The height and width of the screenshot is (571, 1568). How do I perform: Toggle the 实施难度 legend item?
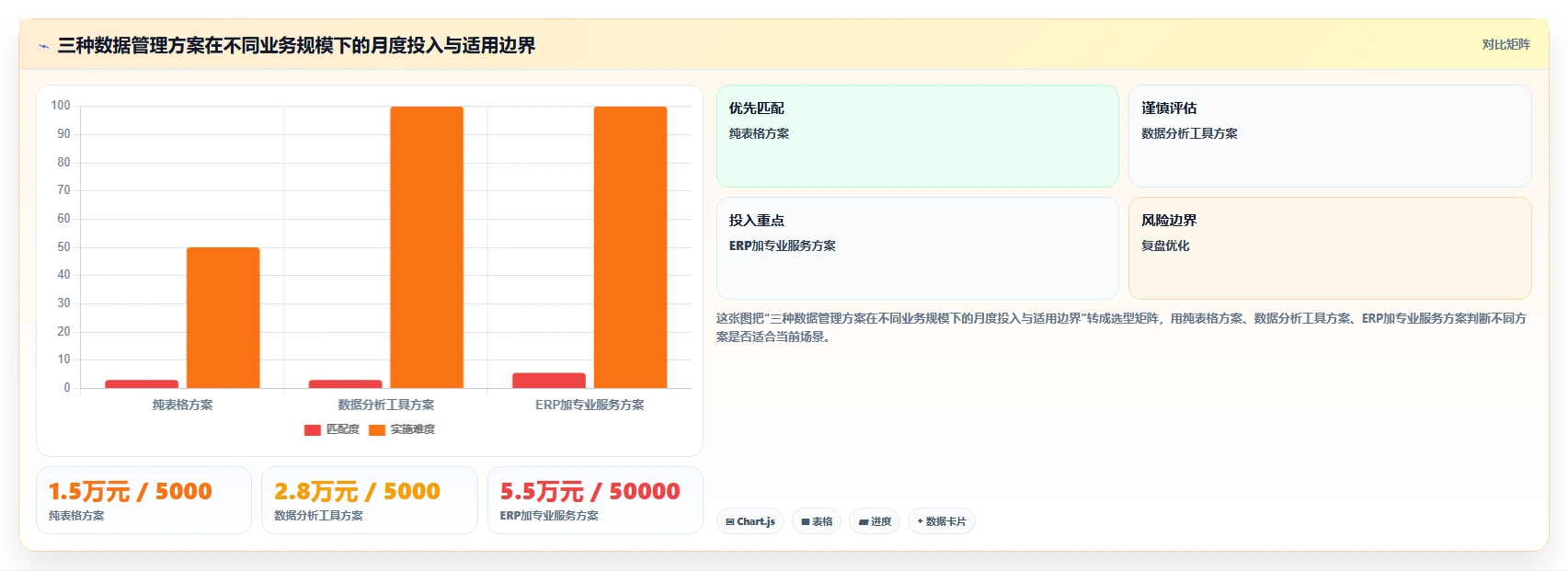(402, 429)
